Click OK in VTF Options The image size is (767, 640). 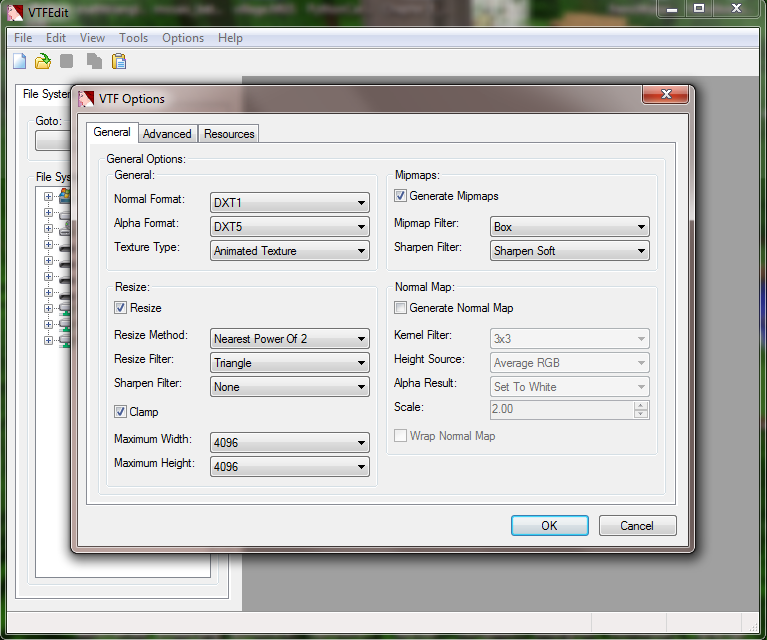tap(549, 526)
